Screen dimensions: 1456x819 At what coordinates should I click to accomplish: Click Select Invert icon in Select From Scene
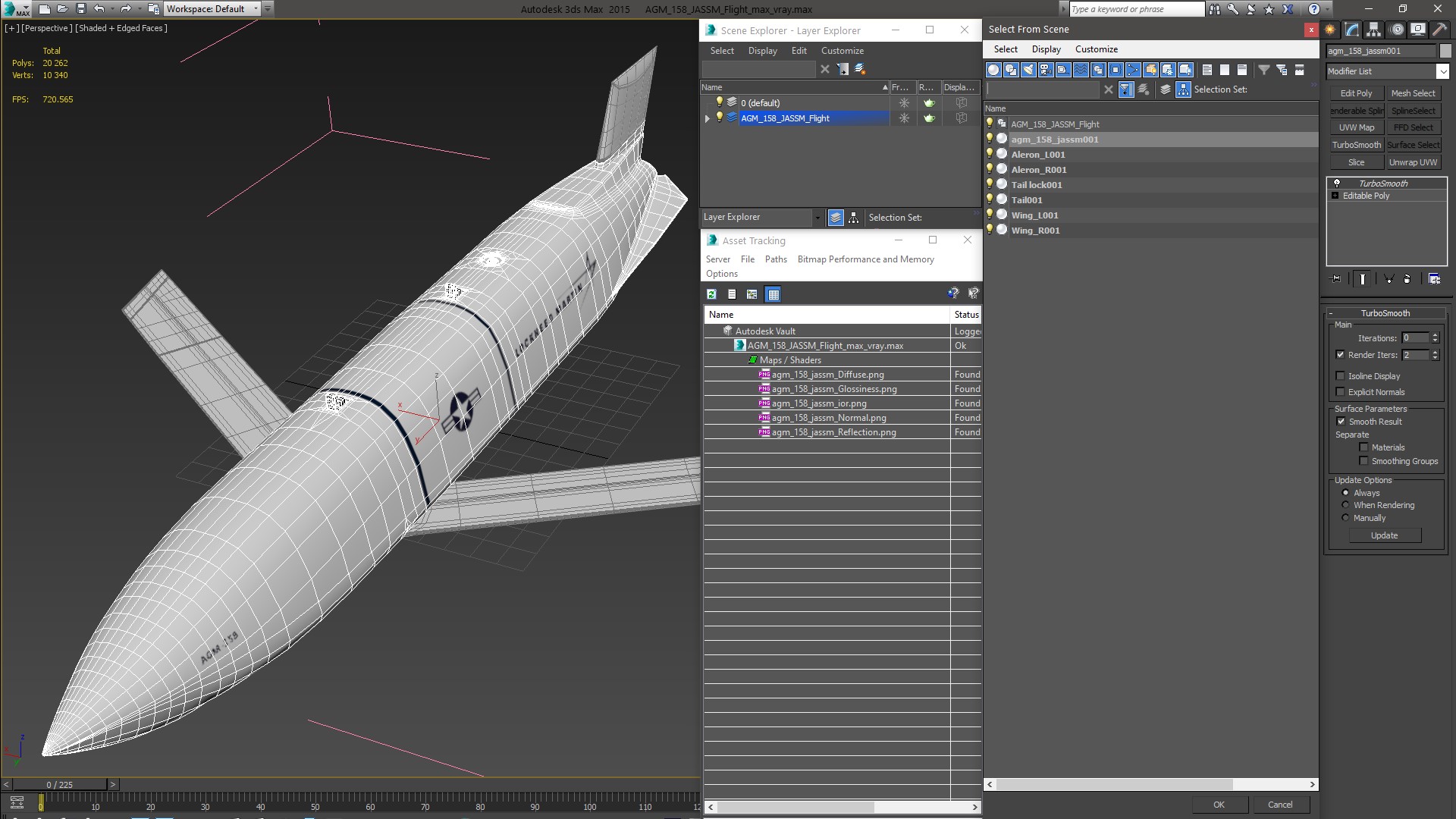pos(1242,70)
